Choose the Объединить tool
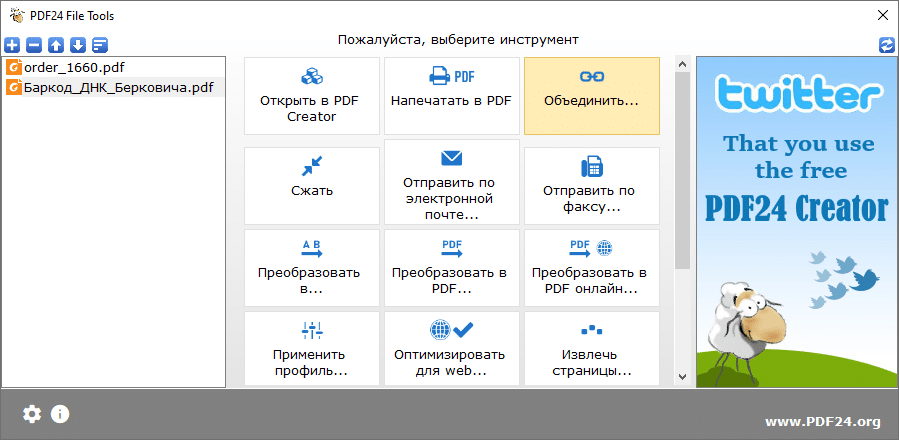Image resolution: width=899 pixels, height=440 pixels. coord(591,96)
